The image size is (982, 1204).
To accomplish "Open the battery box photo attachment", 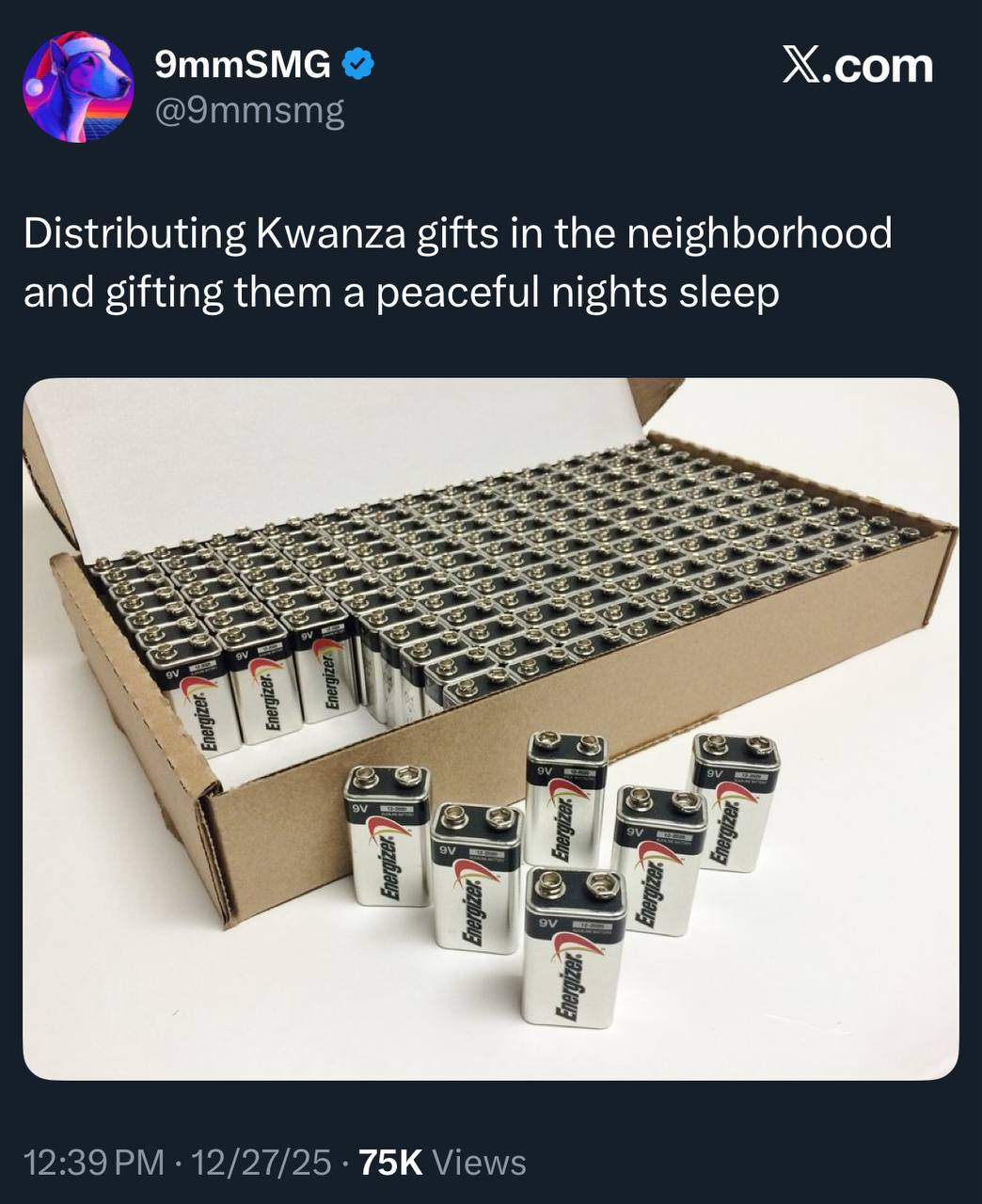I will [490, 729].
